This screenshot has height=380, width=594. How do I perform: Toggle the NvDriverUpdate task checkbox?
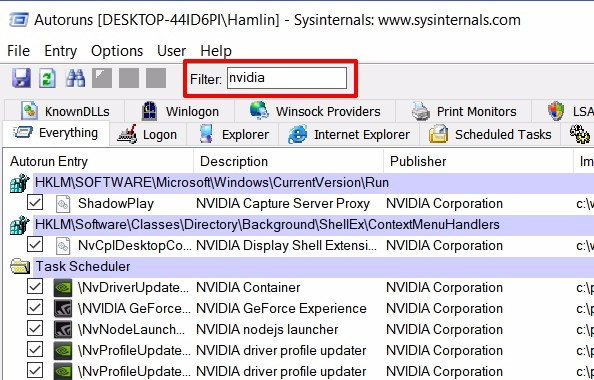[x=35, y=287]
